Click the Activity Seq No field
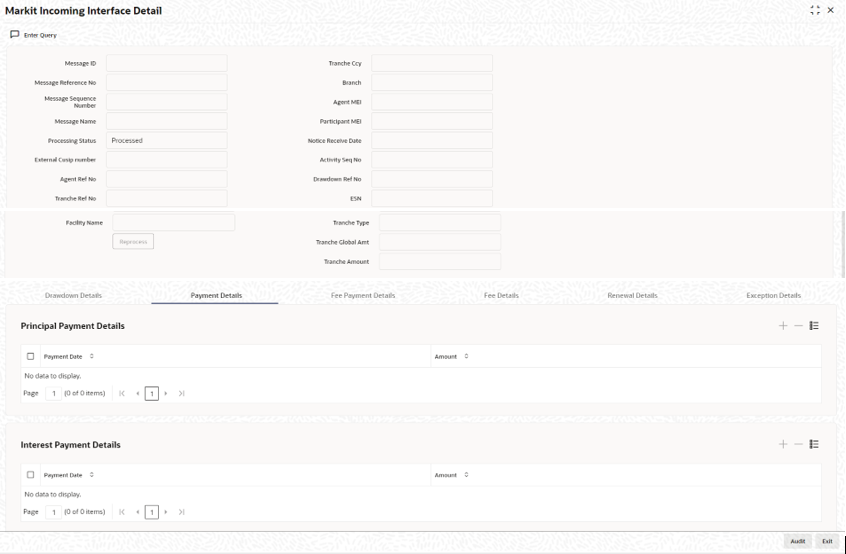This screenshot has width=846, height=554. click(432, 160)
